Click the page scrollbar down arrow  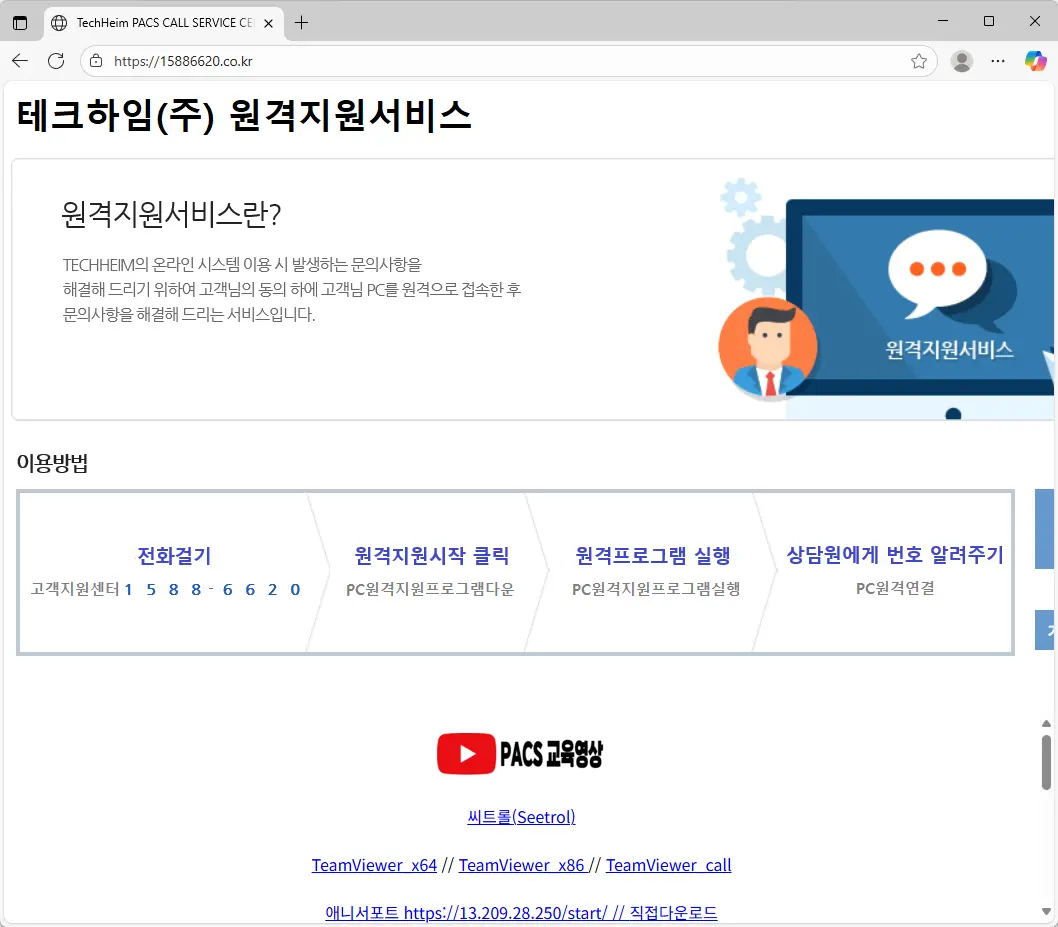pyautogui.click(x=1046, y=911)
